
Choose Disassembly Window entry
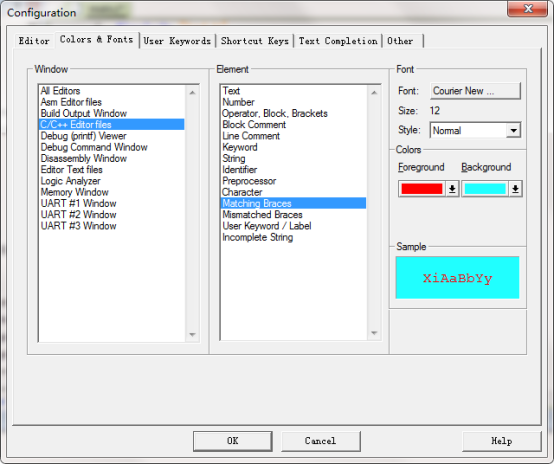point(111,158)
